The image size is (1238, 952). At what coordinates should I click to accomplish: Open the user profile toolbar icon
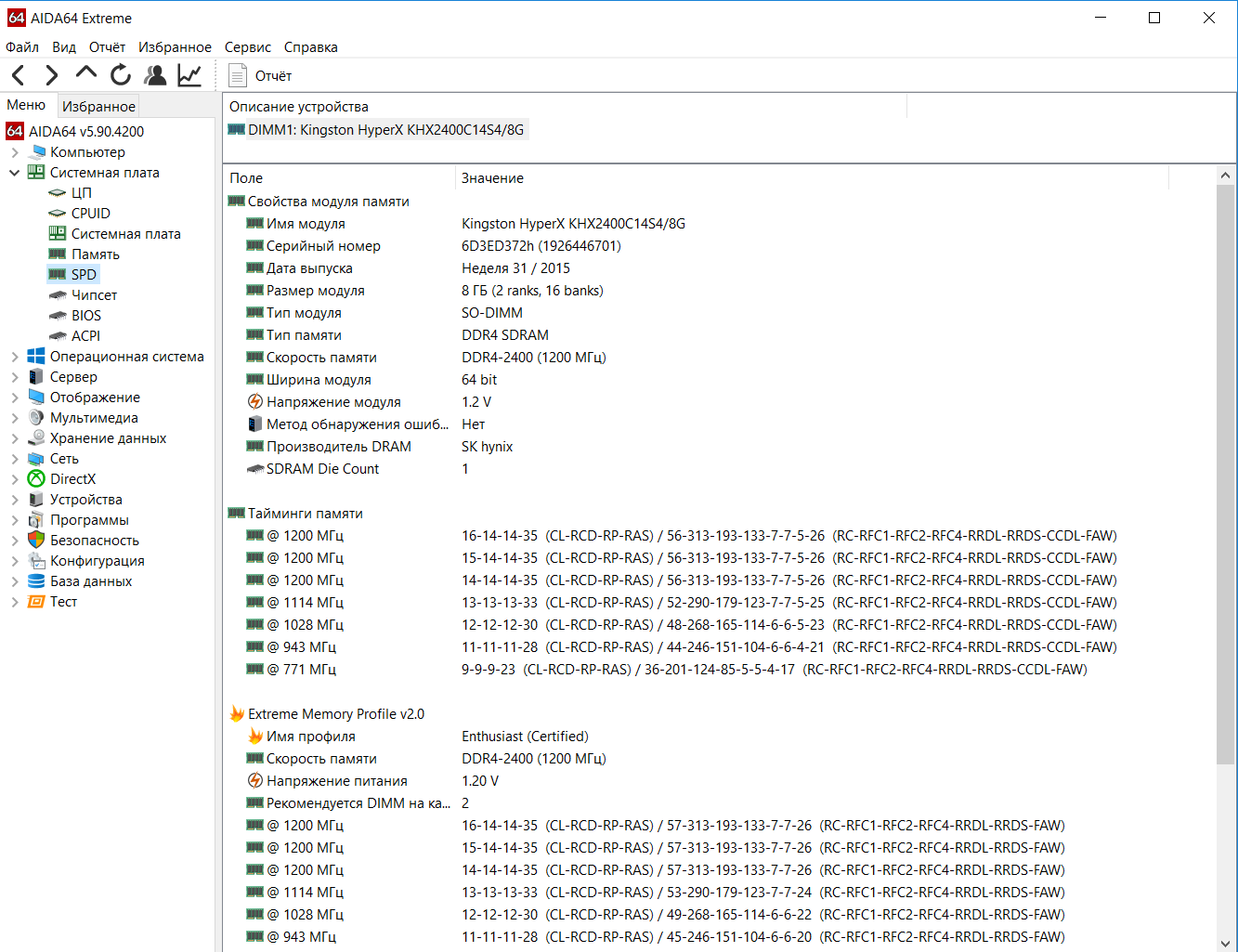(155, 75)
